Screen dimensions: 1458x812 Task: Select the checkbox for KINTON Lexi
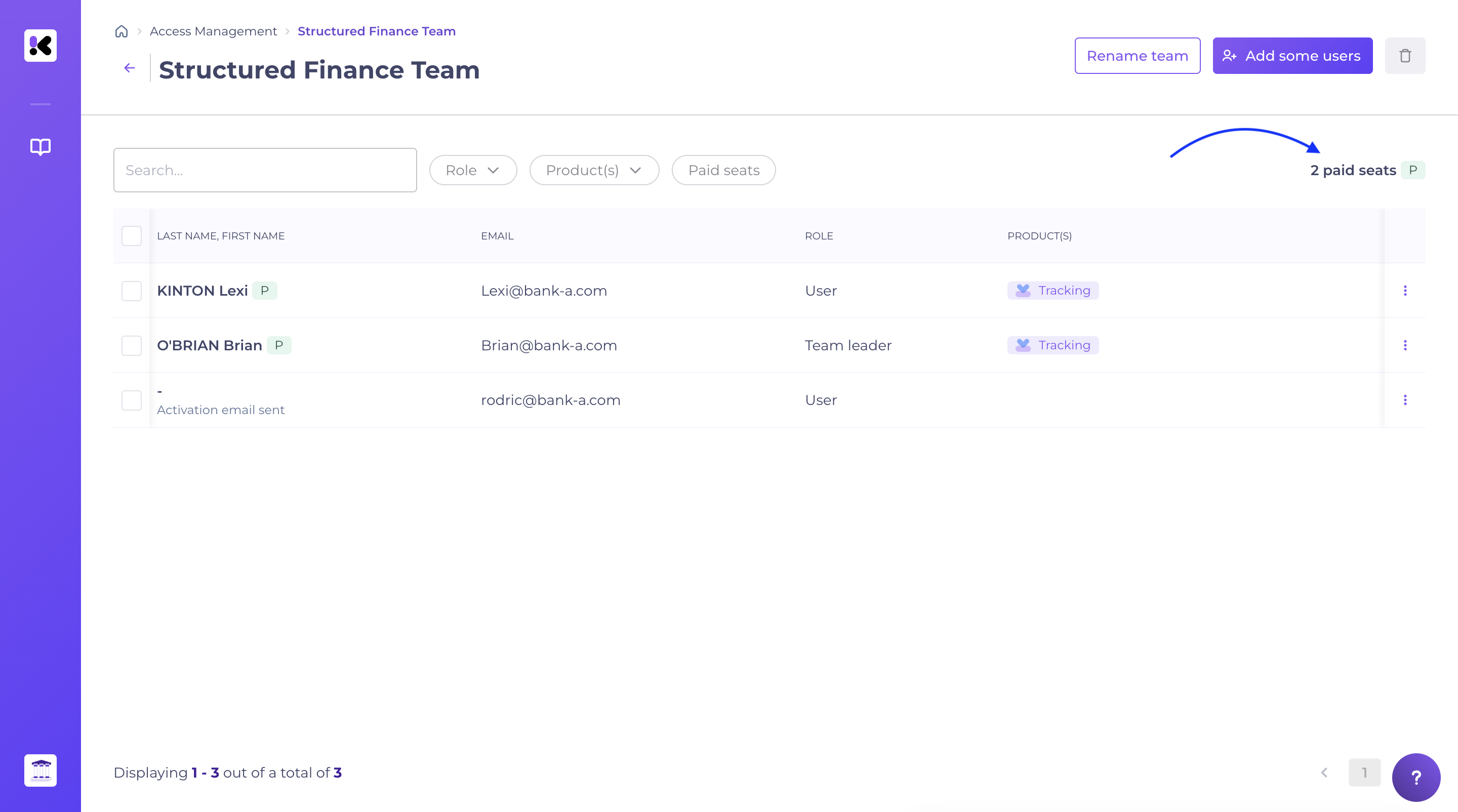pyautogui.click(x=131, y=291)
